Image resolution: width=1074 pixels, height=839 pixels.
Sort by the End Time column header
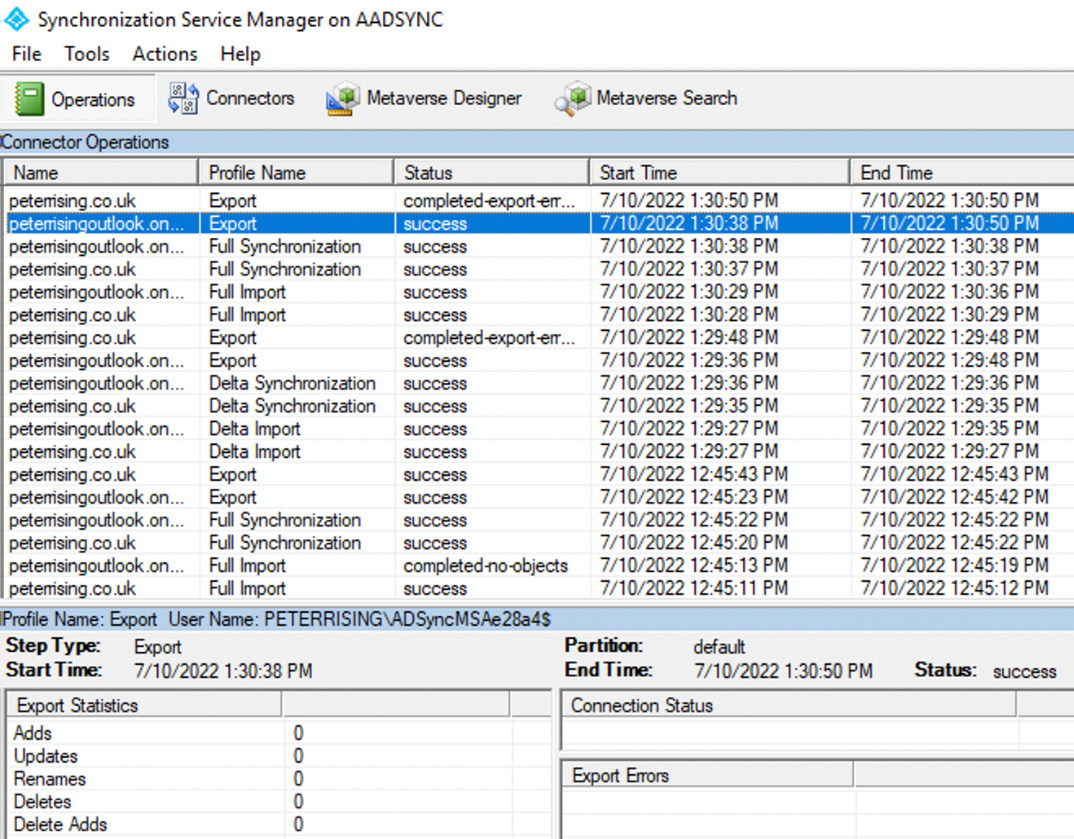[x=962, y=173]
